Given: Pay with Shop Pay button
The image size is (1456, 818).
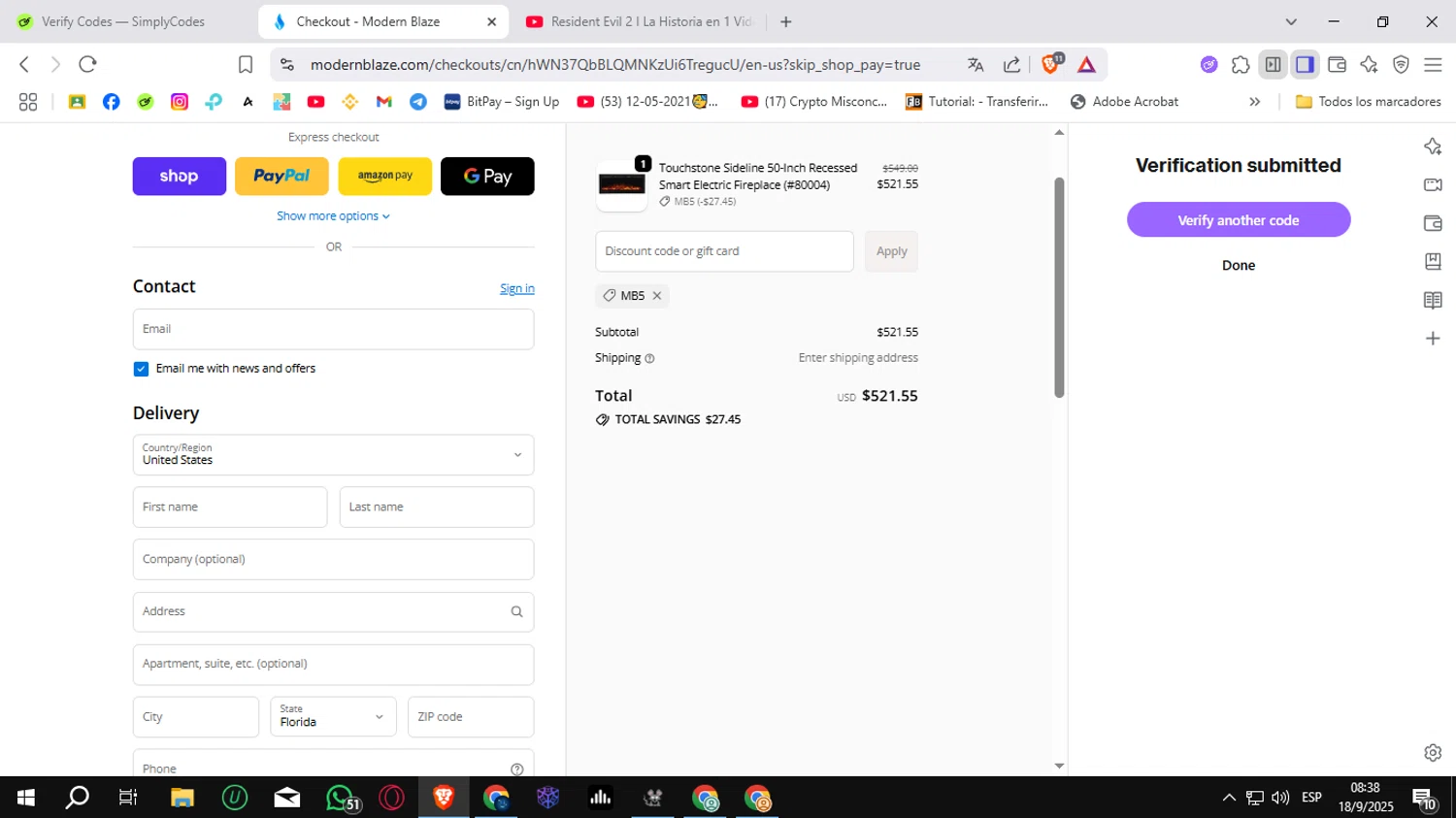Looking at the screenshot, I should (x=180, y=177).
